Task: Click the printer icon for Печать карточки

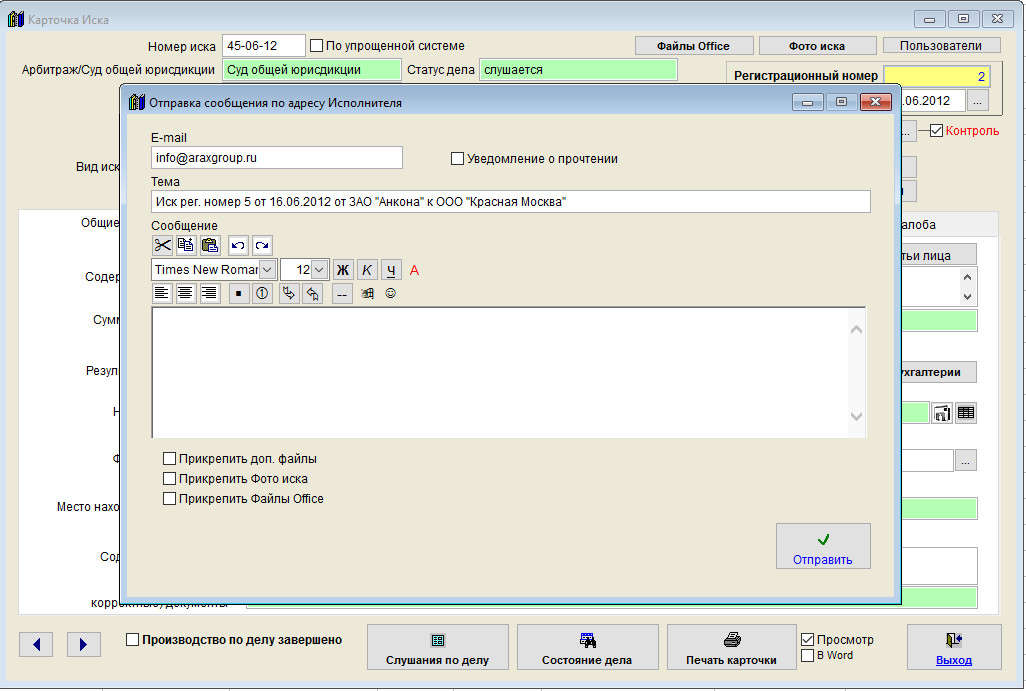Action: pos(731,641)
